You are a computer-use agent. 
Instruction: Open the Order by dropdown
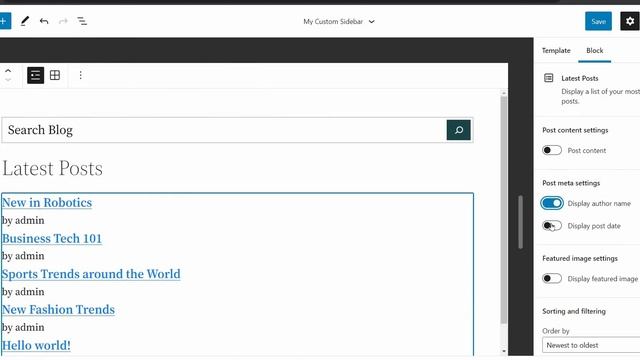[591, 345]
